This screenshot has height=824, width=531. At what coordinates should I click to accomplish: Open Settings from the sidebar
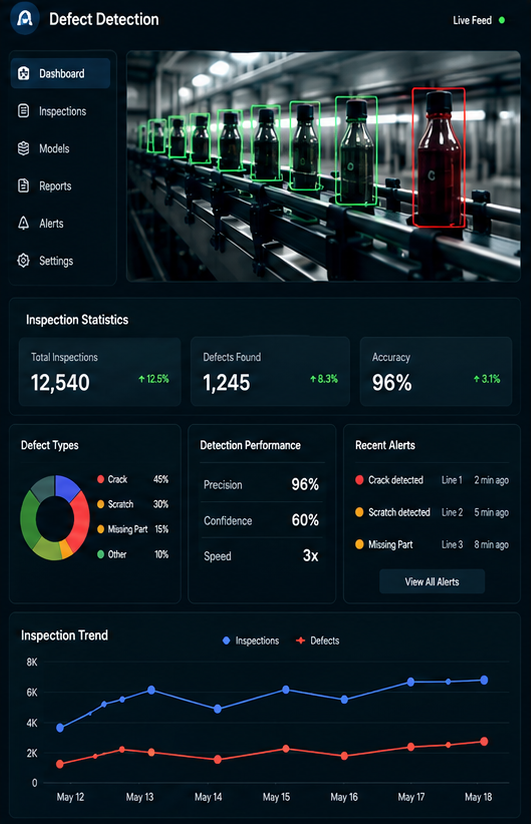pyautogui.click(x=60, y=260)
